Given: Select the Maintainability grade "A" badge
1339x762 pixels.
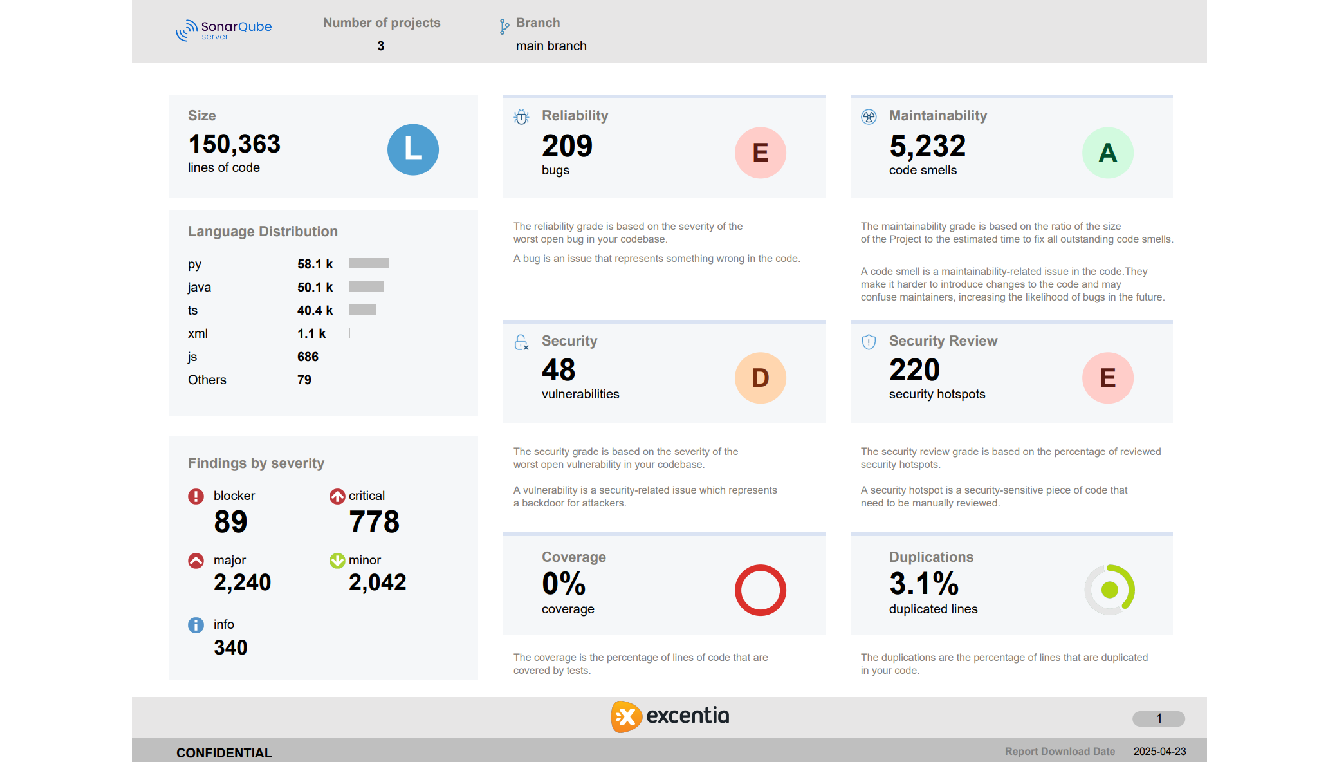Looking at the screenshot, I should [1108, 153].
